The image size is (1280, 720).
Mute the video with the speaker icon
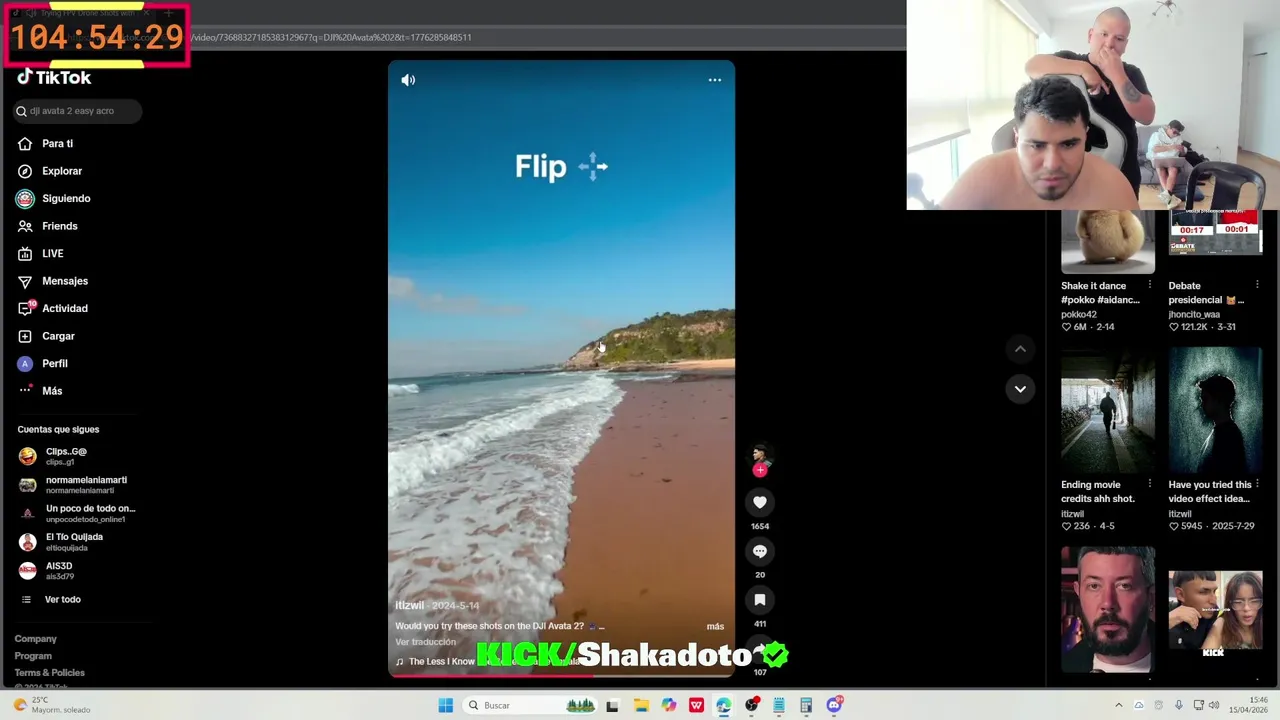pos(408,80)
